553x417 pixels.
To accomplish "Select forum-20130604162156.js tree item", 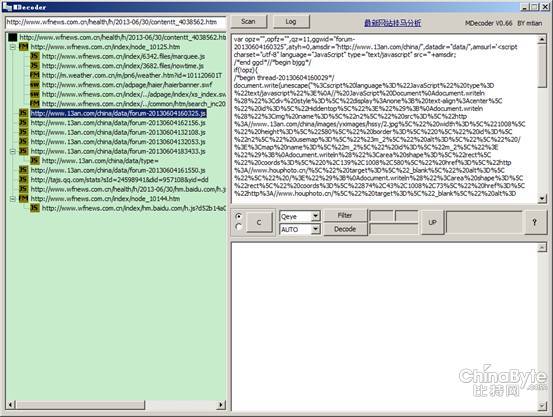I will pyautogui.click(x=118, y=123).
